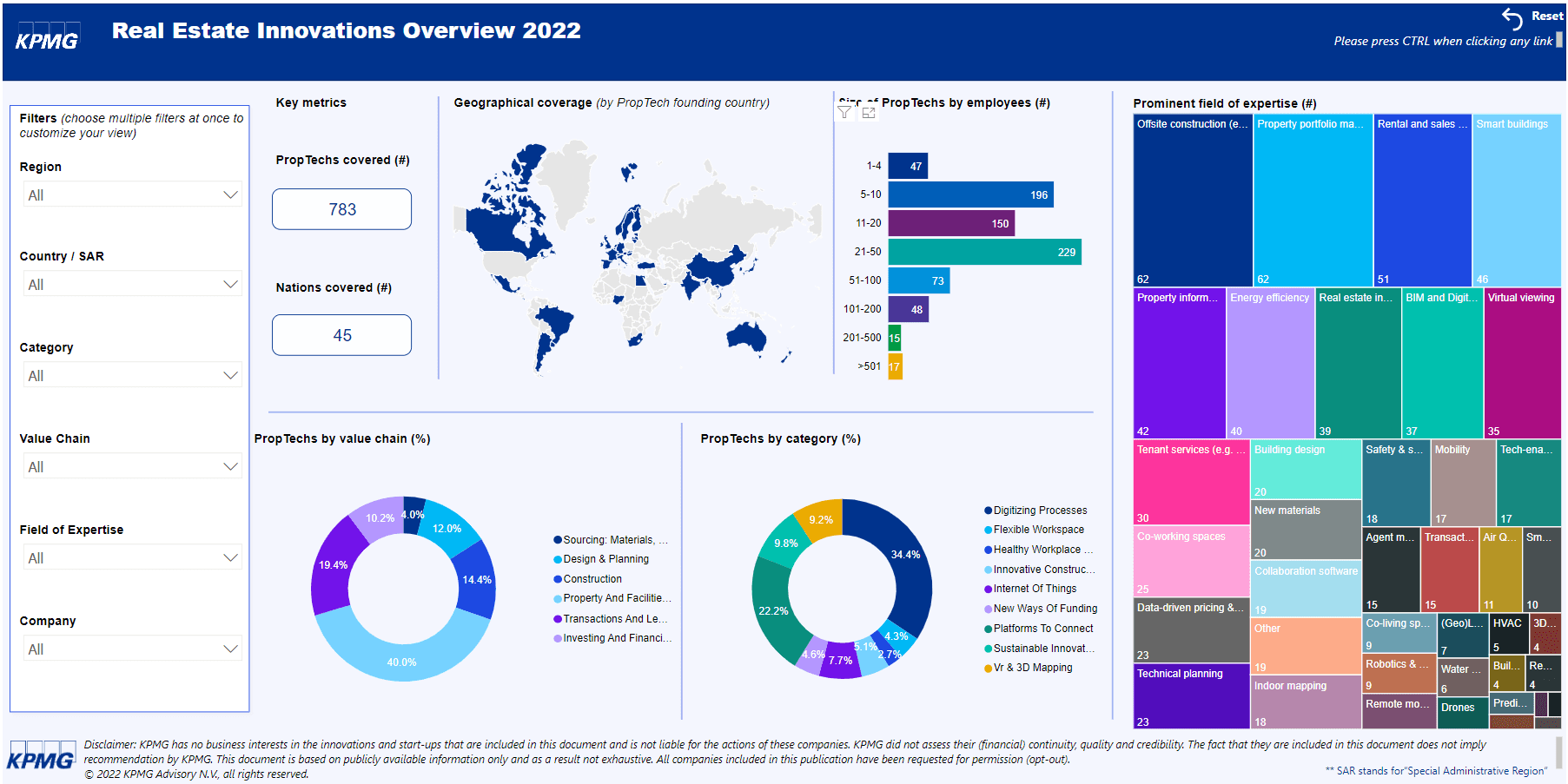Click the Nations covered card showing 45

[342, 335]
